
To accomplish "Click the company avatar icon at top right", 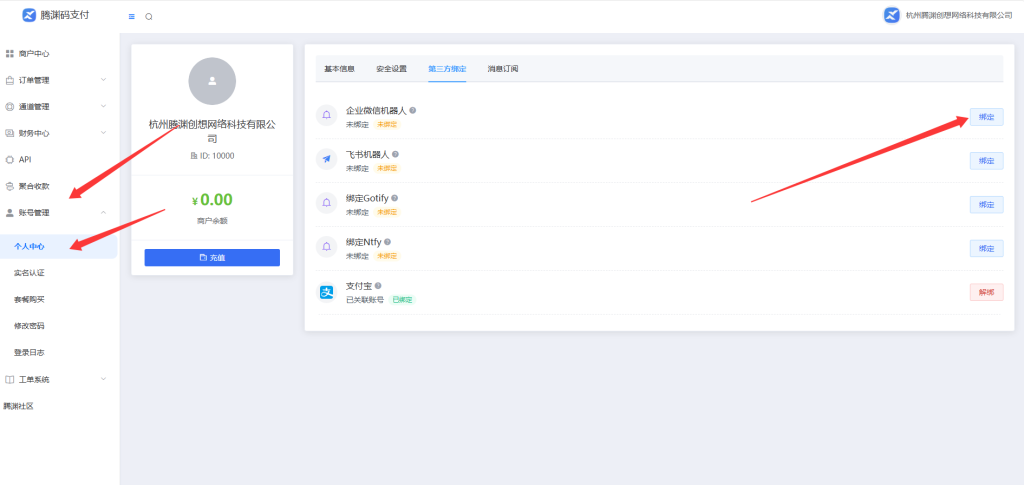I will pos(892,15).
